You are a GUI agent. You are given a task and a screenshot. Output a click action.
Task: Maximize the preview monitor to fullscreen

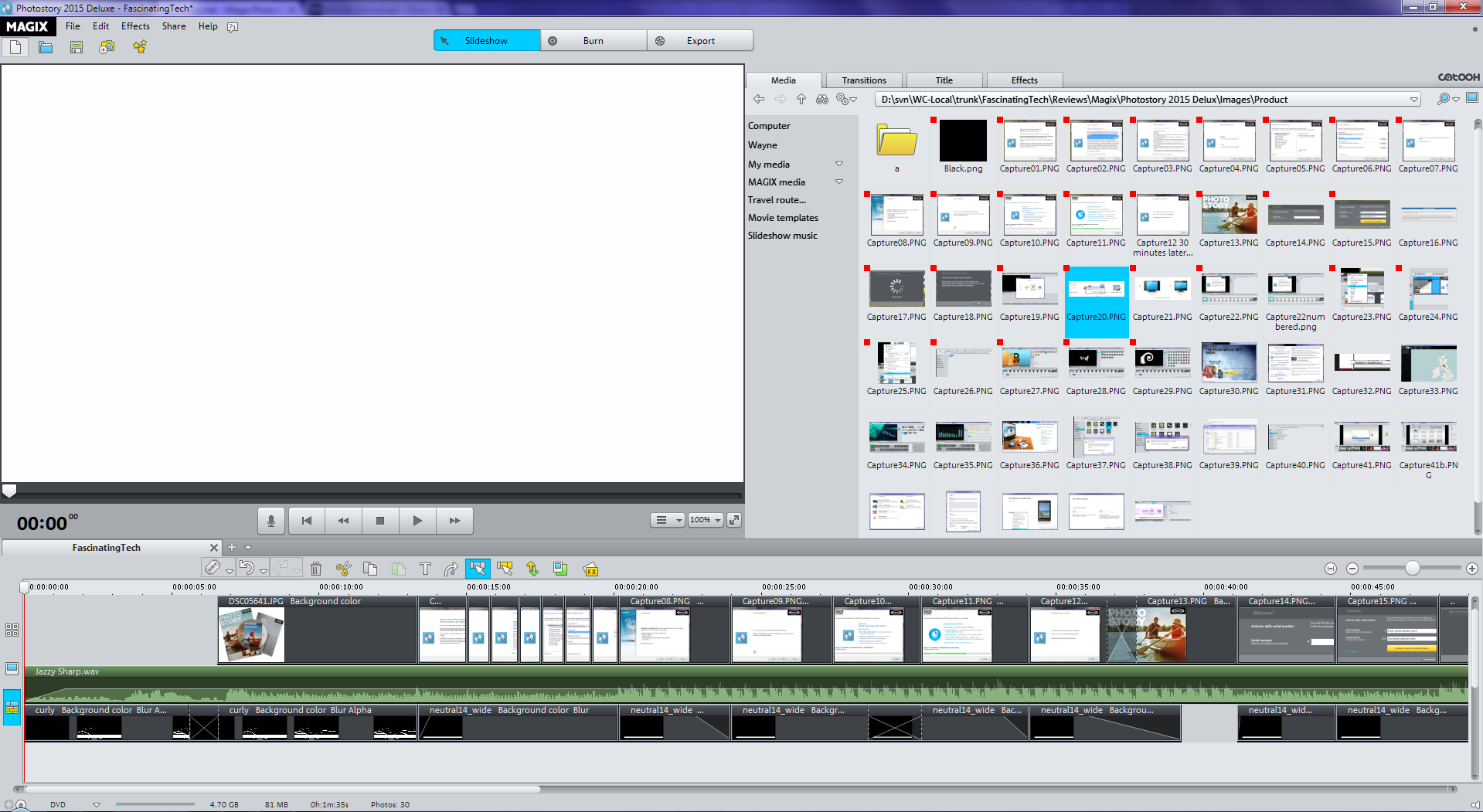(x=734, y=520)
